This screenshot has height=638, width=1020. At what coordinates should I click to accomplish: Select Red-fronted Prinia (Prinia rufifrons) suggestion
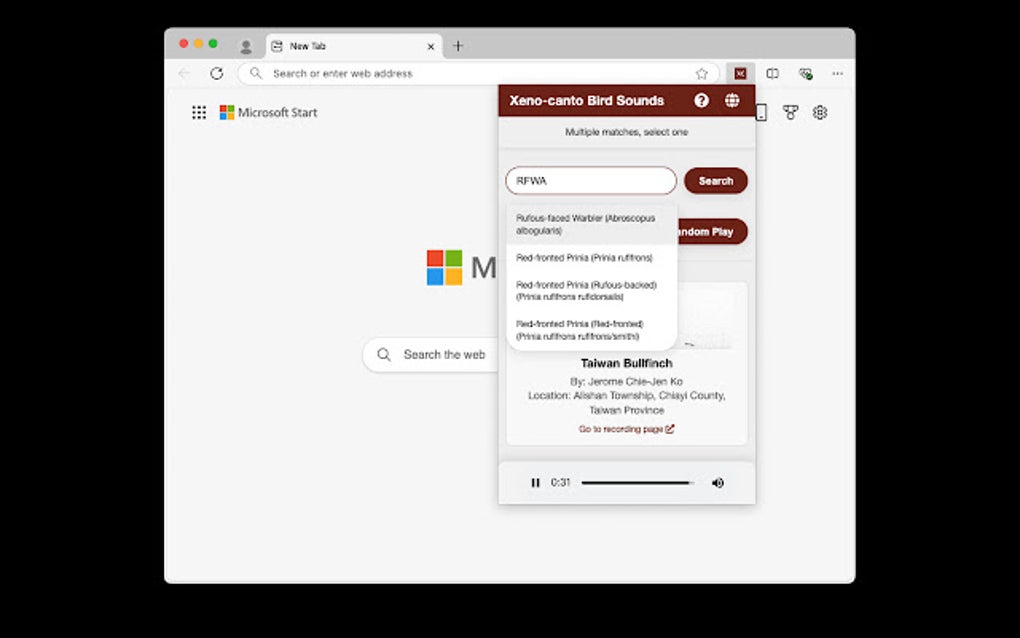click(592, 258)
